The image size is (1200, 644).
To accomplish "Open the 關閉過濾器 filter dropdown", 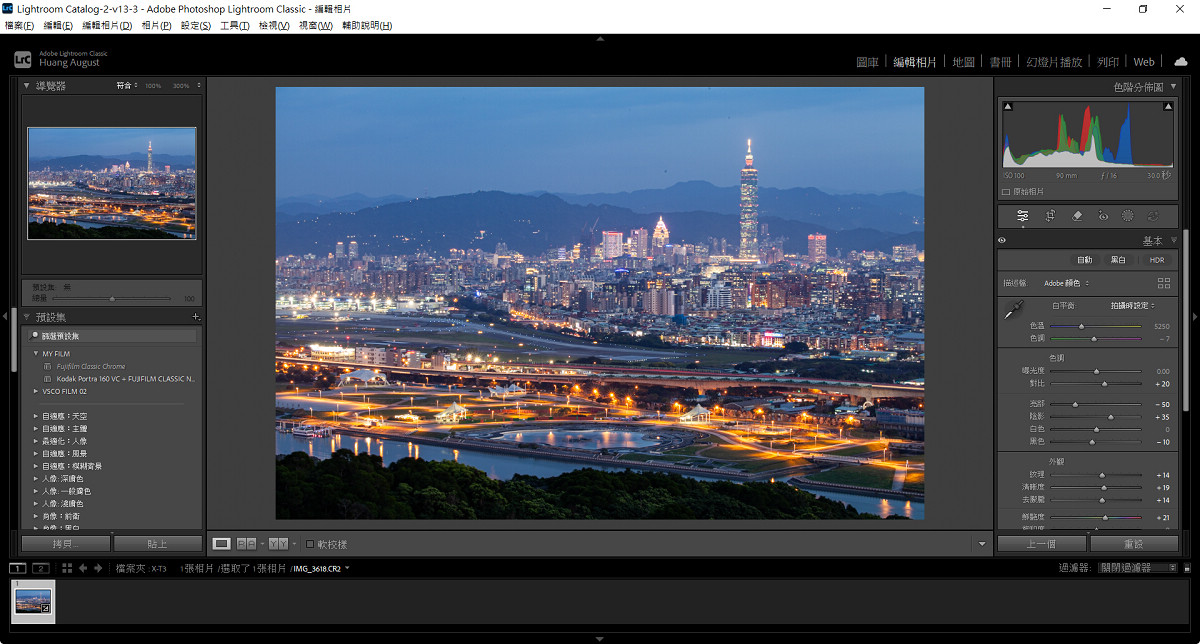I will tap(1130, 568).
